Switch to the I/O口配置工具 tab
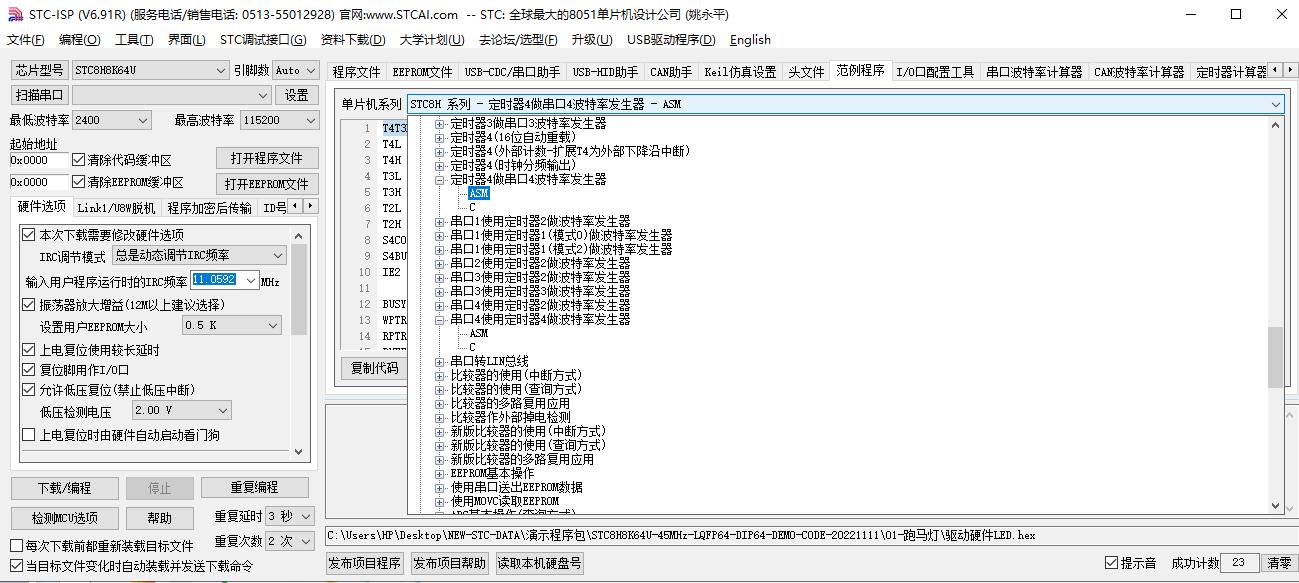 [935, 72]
